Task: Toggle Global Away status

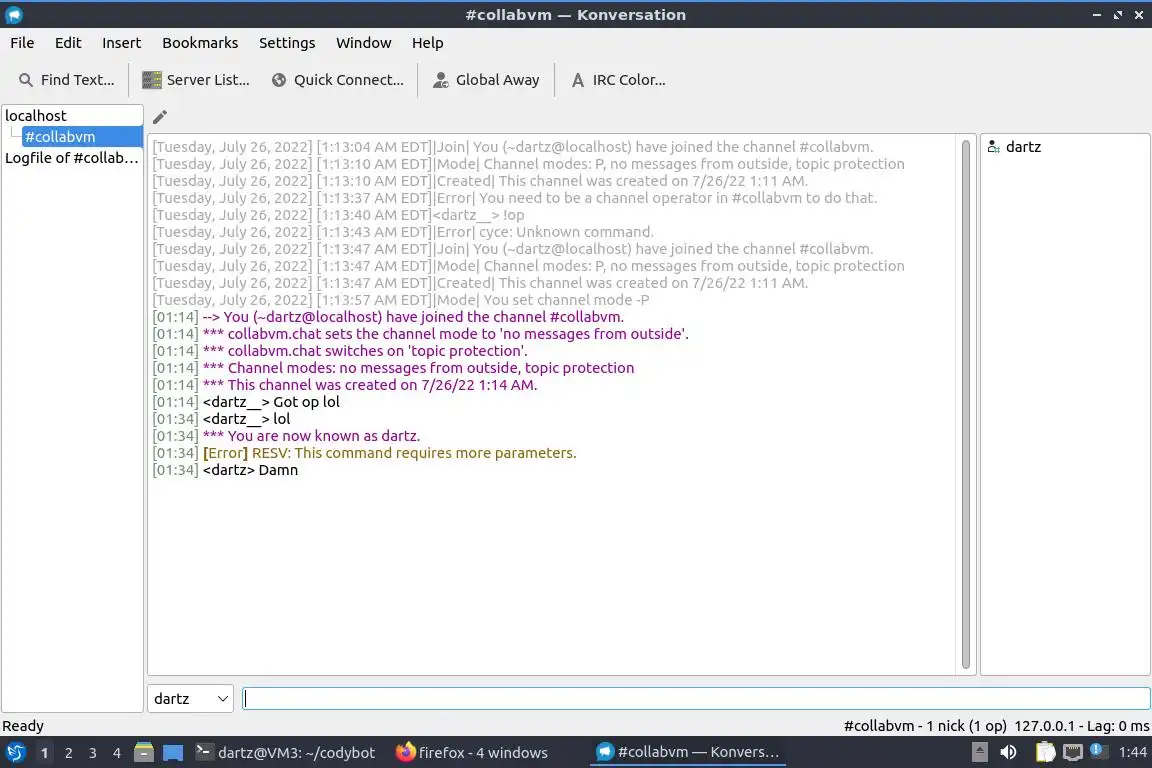Action: (486, 80)
